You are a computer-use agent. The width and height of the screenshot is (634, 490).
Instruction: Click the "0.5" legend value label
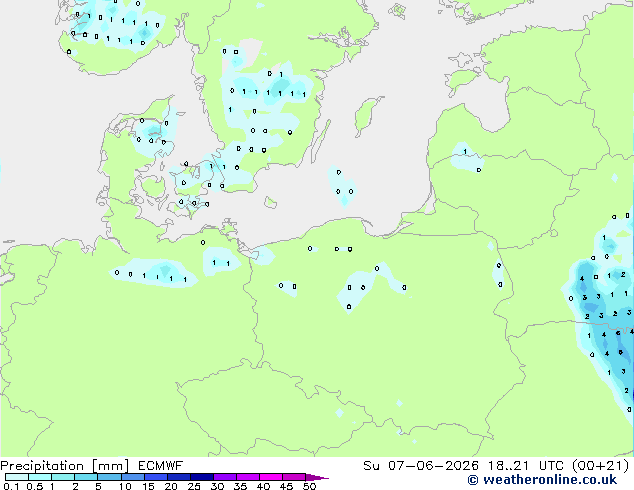pyautogui.click(x=35, y=486)
